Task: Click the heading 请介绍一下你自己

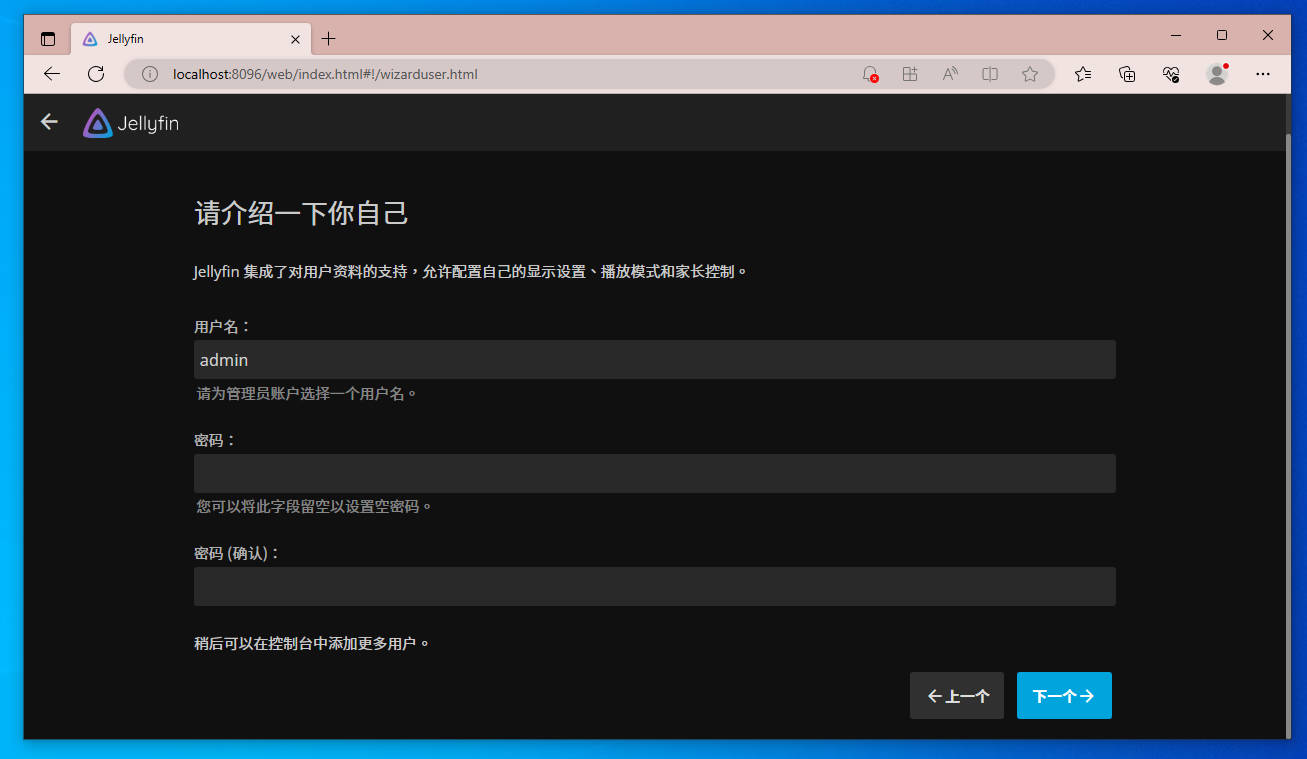Action: point(301,213)
